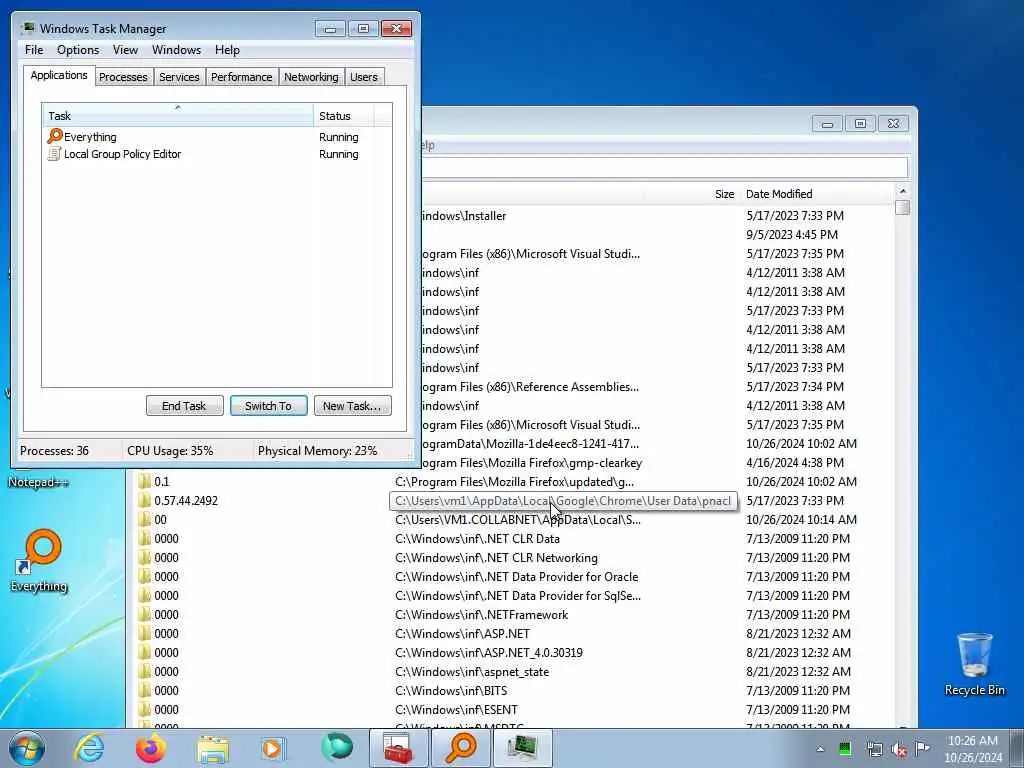Switch to the Users tab

coord(364,77)
